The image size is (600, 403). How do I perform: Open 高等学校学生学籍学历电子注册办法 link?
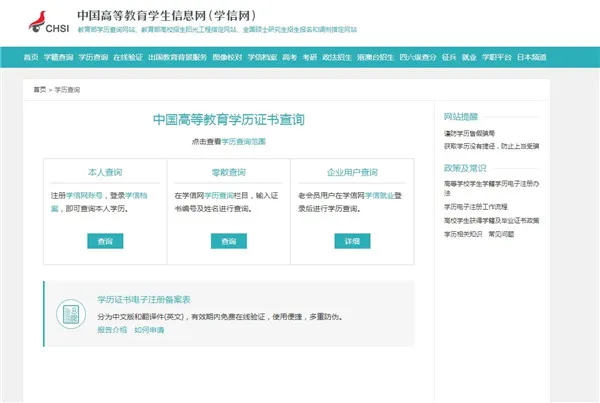[491, 188]
